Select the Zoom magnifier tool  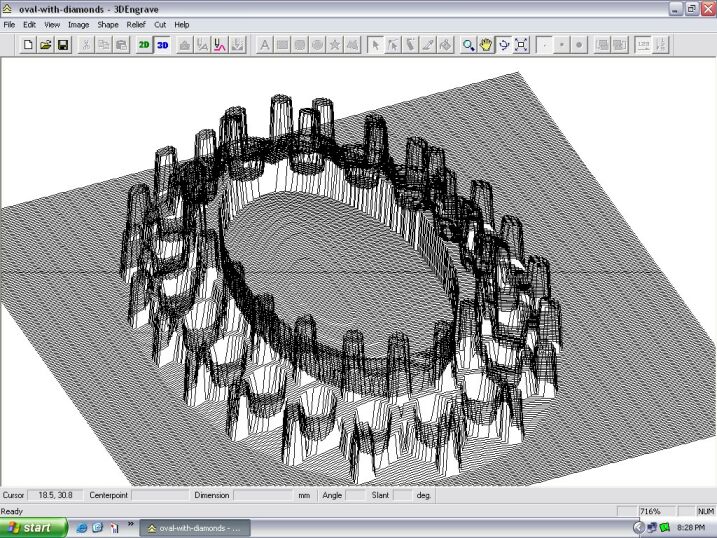pos(468,45)
